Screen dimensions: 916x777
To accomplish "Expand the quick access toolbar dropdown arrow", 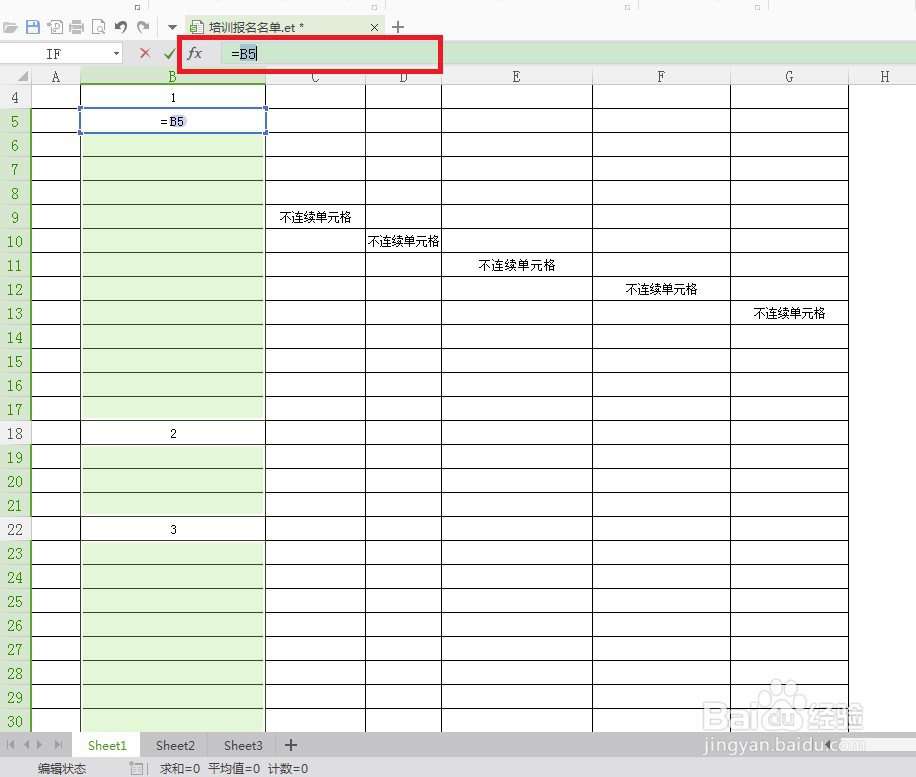I will 172,27.
